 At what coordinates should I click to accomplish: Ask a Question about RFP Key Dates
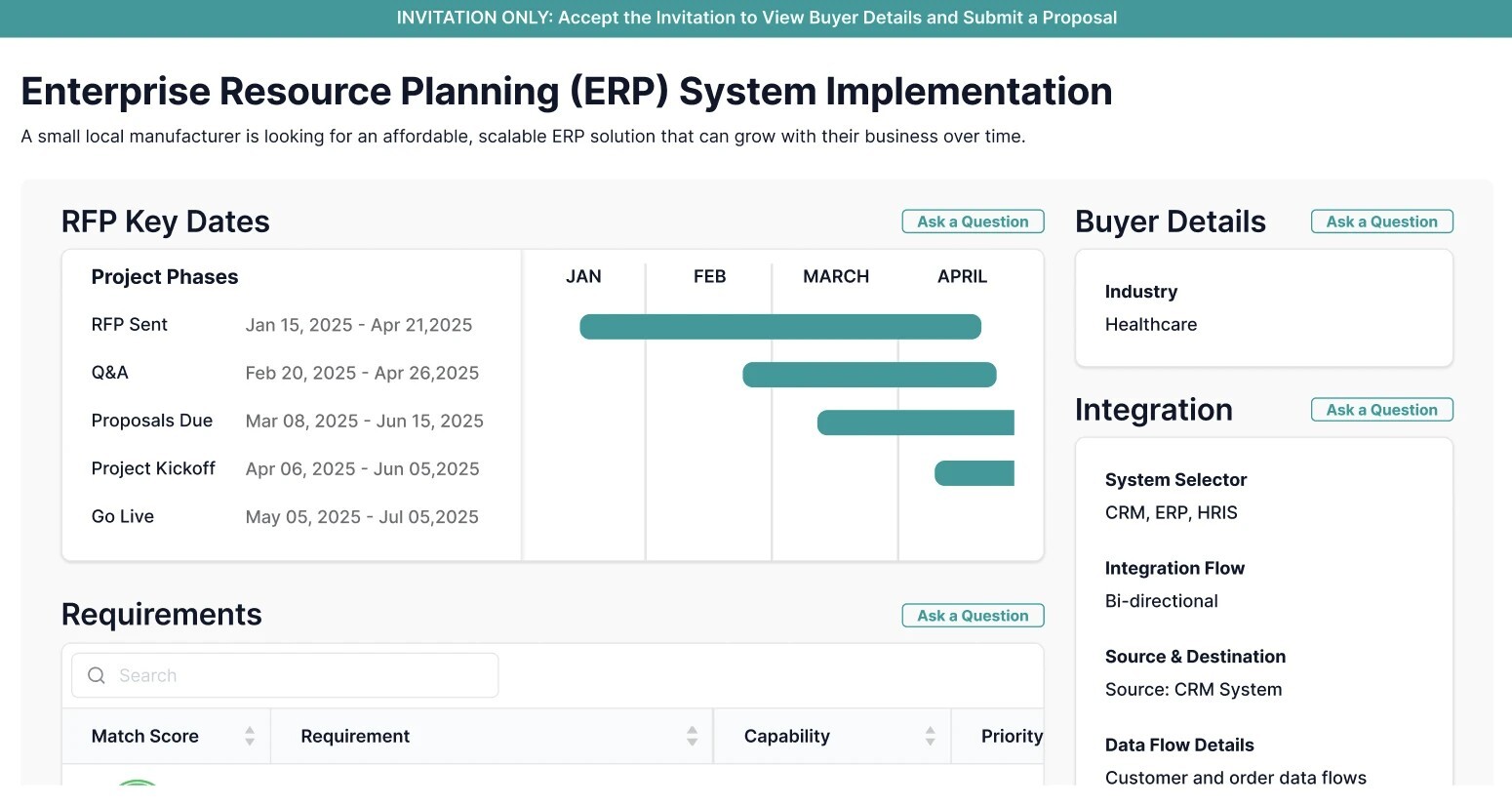coord(973,222)
